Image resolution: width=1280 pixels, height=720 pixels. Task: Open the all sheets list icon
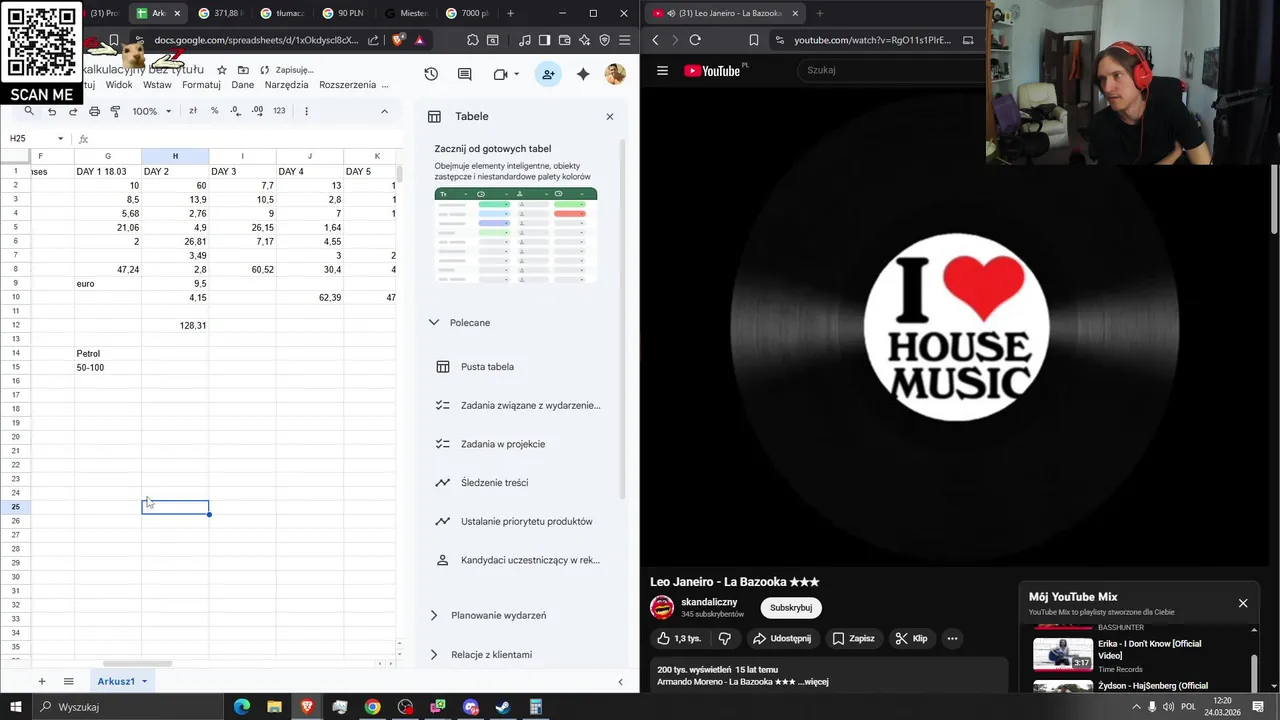(68, 681)
